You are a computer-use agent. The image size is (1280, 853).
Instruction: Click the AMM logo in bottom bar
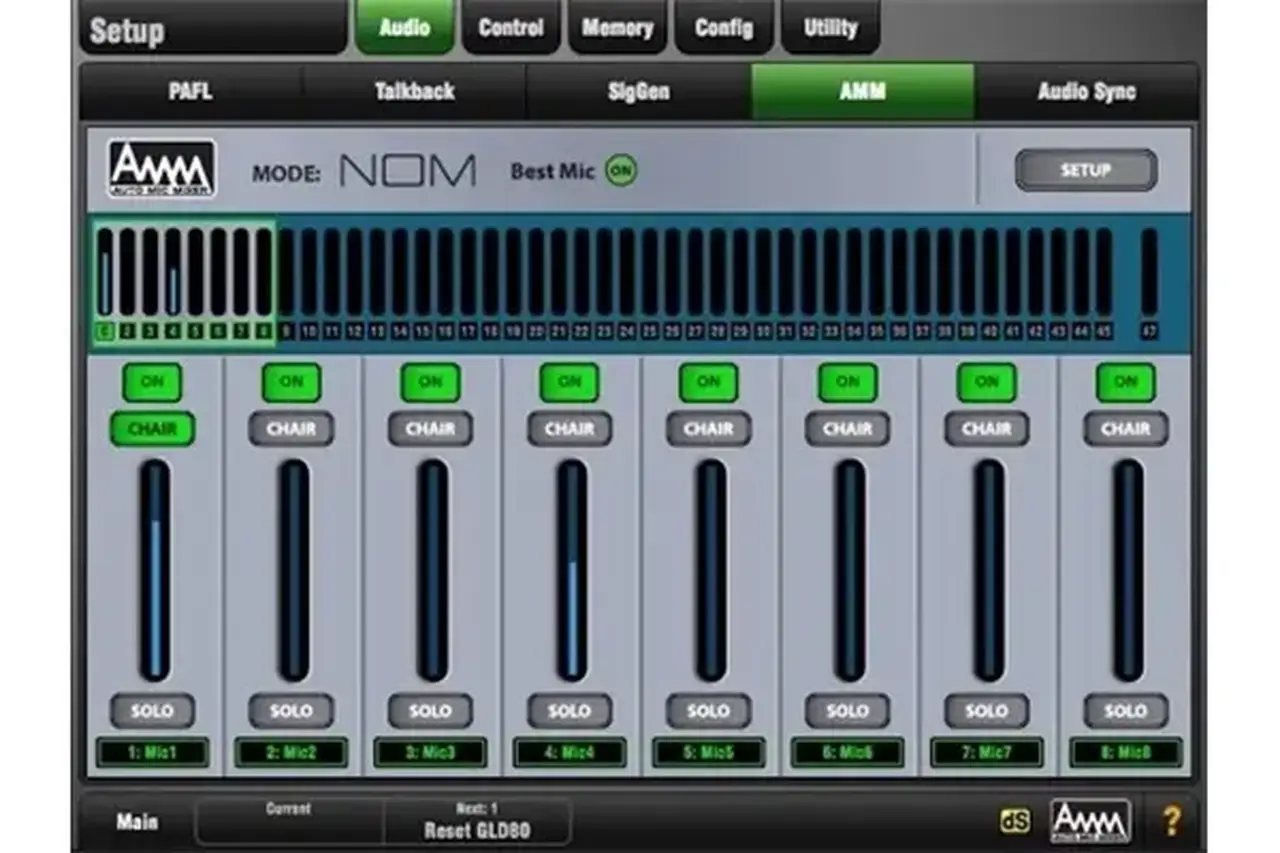(x=1090, y=821)
